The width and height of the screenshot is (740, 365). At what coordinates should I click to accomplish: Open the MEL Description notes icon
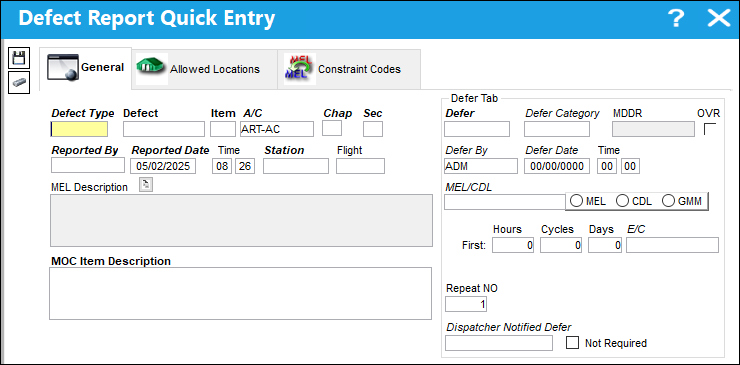(x=146, y=185)
